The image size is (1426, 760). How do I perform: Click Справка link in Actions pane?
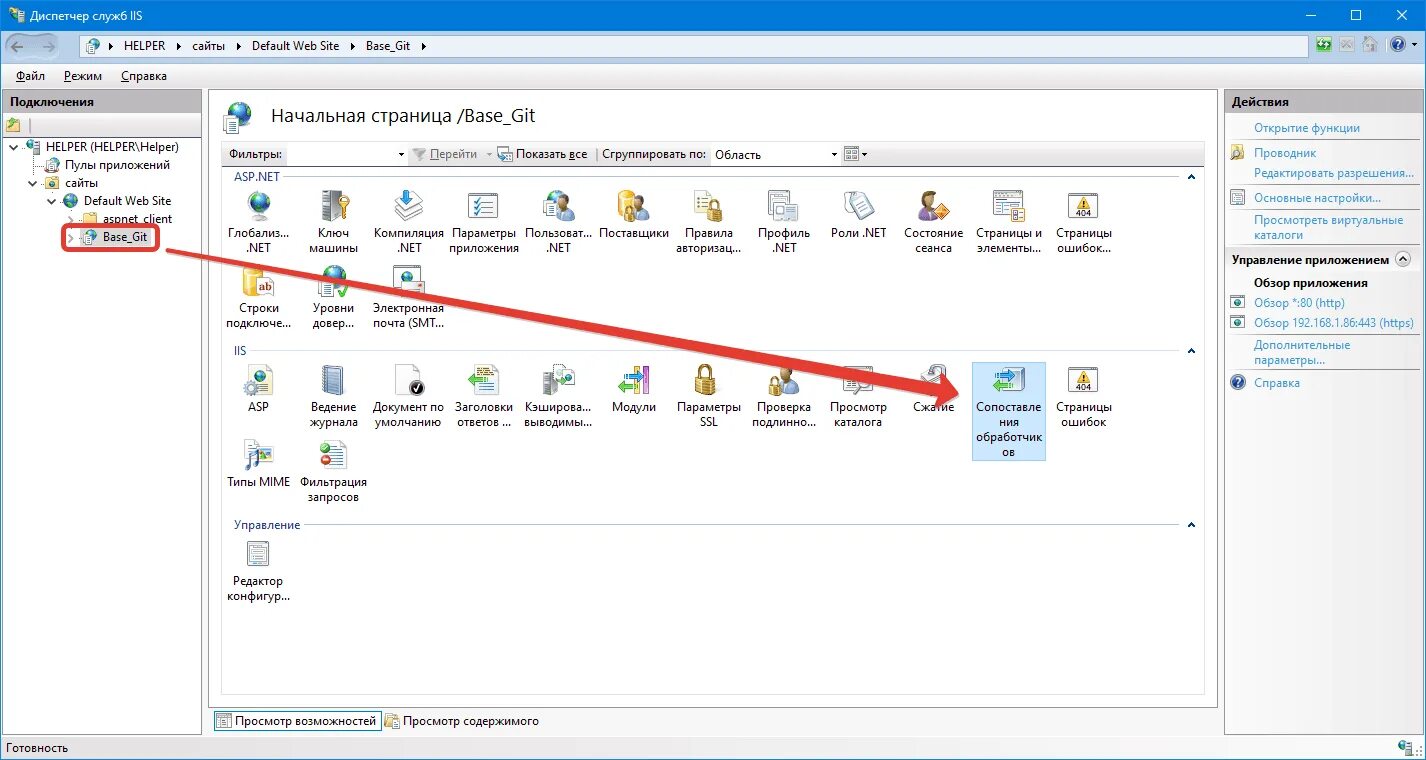click(1277, 383)
